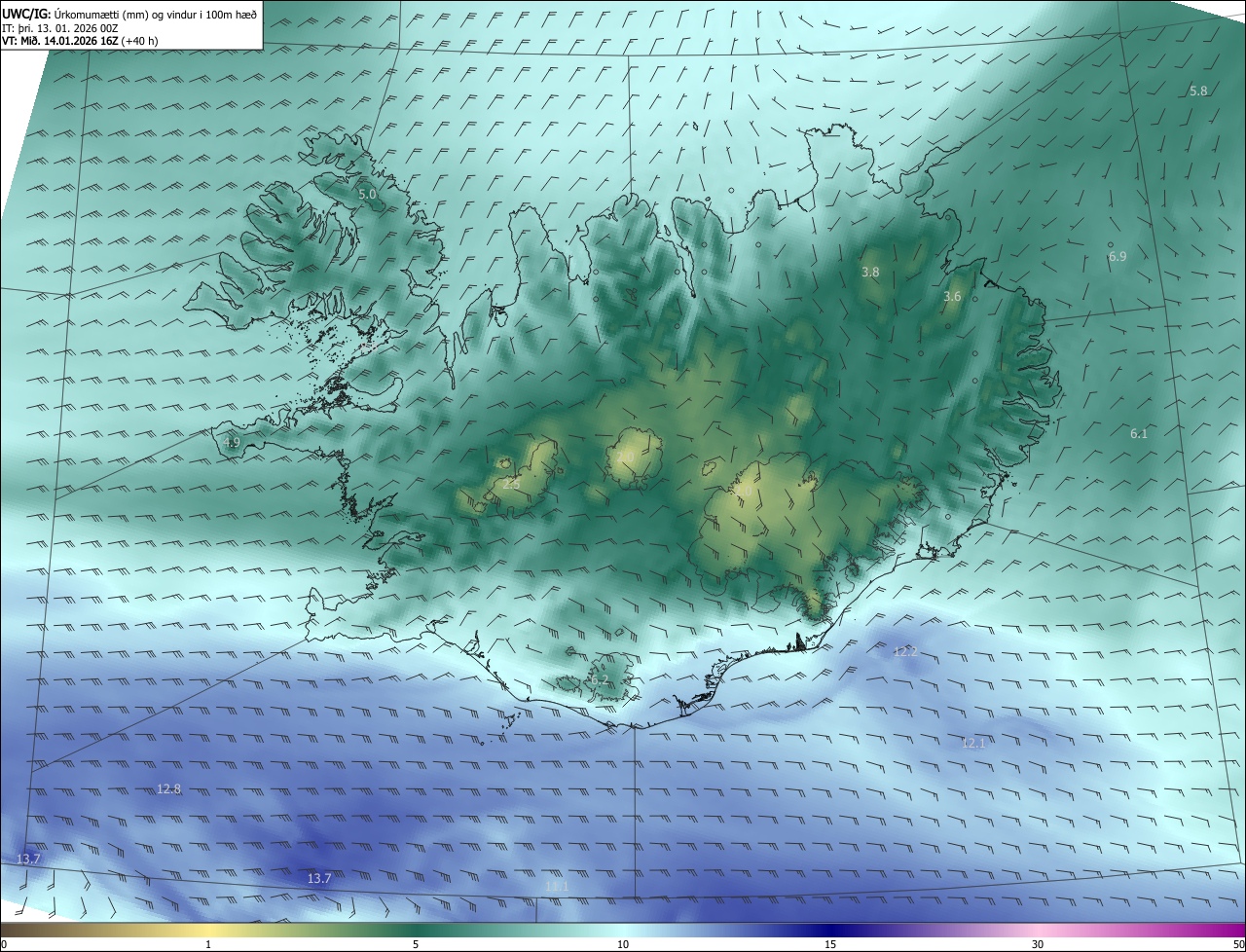Click the 12.1 value label

click(973, 743)
